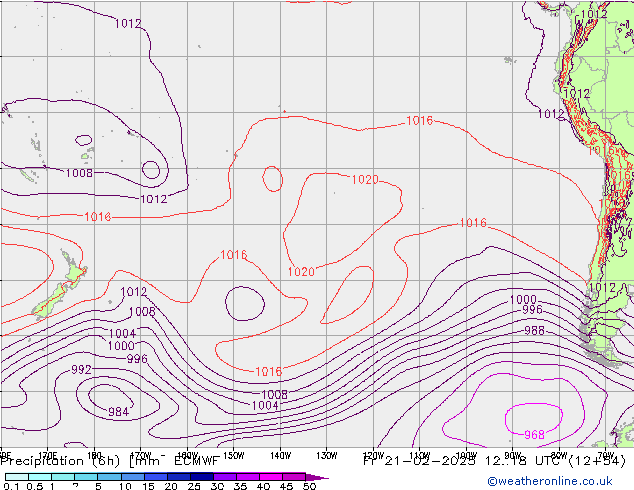Click the 1004 label near 170W

click(x=122, y=334)
